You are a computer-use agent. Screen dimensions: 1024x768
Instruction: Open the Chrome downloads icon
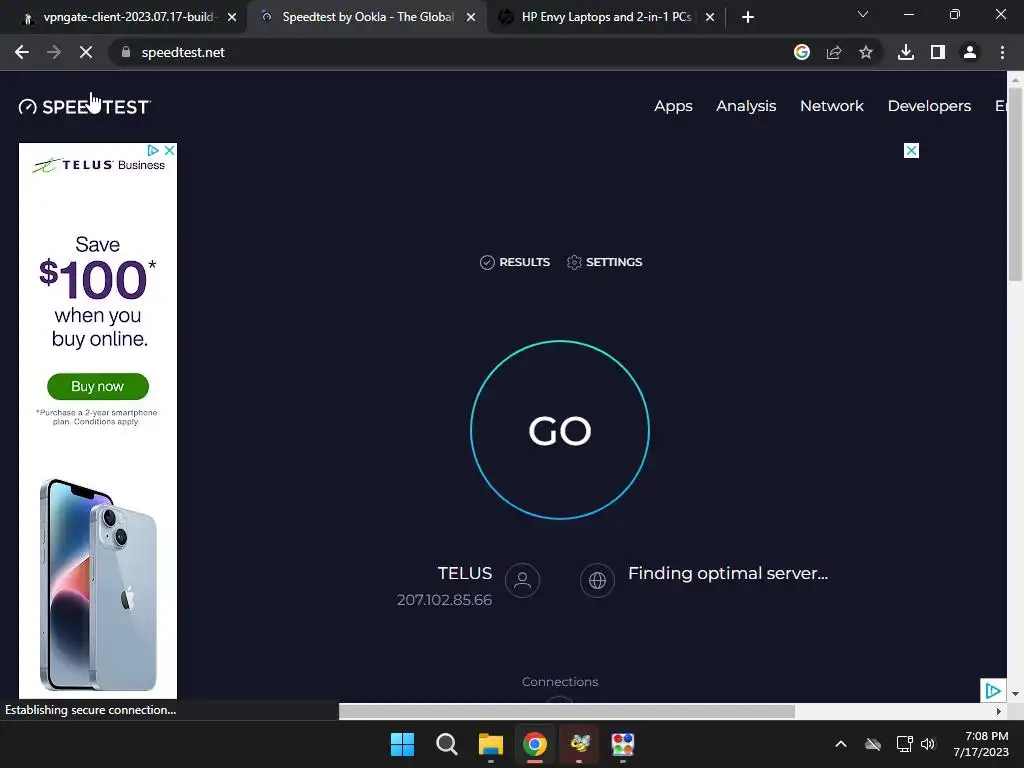pos(906,52)
